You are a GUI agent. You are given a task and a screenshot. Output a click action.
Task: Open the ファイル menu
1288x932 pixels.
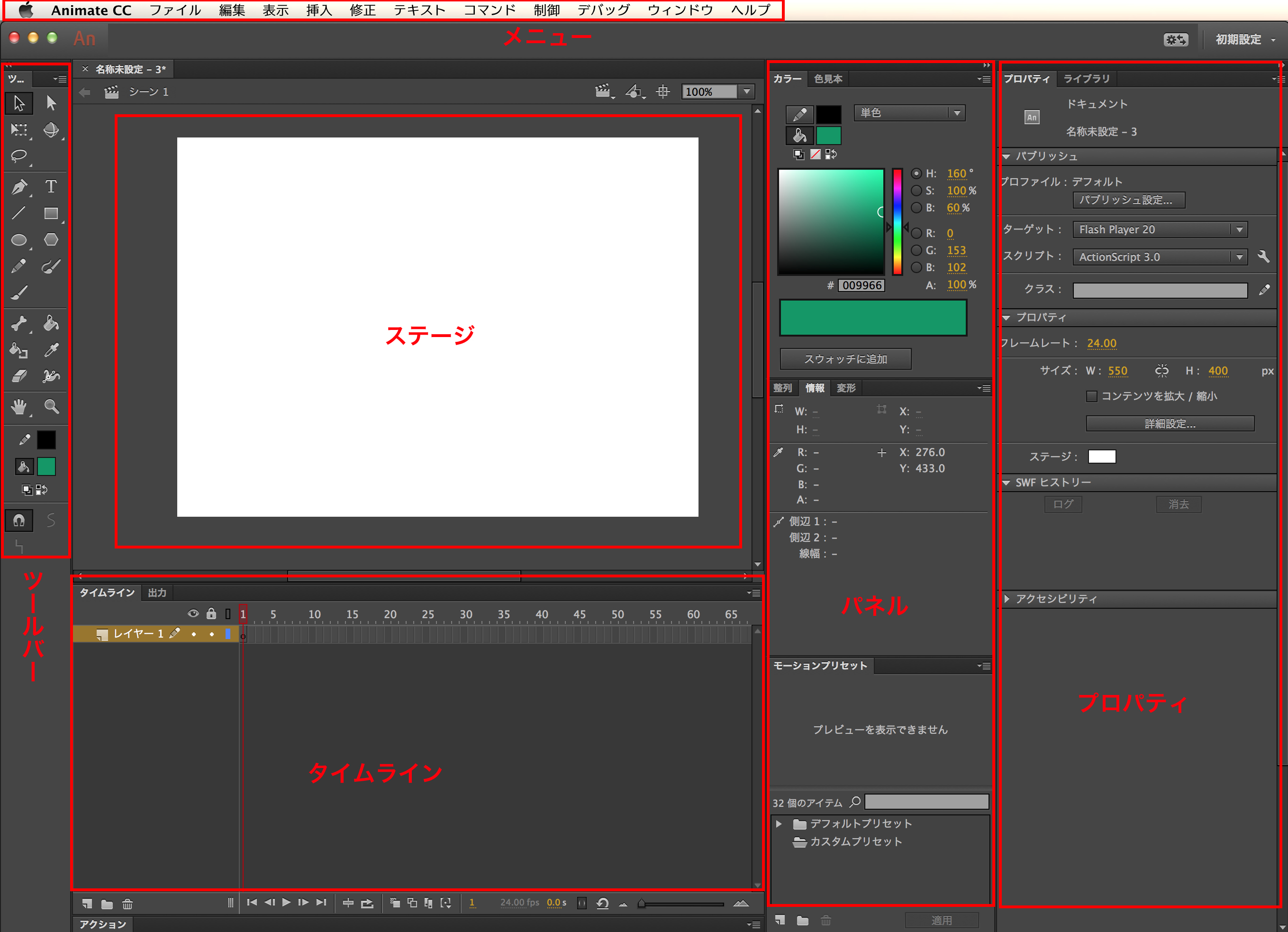tap(175, 10)
